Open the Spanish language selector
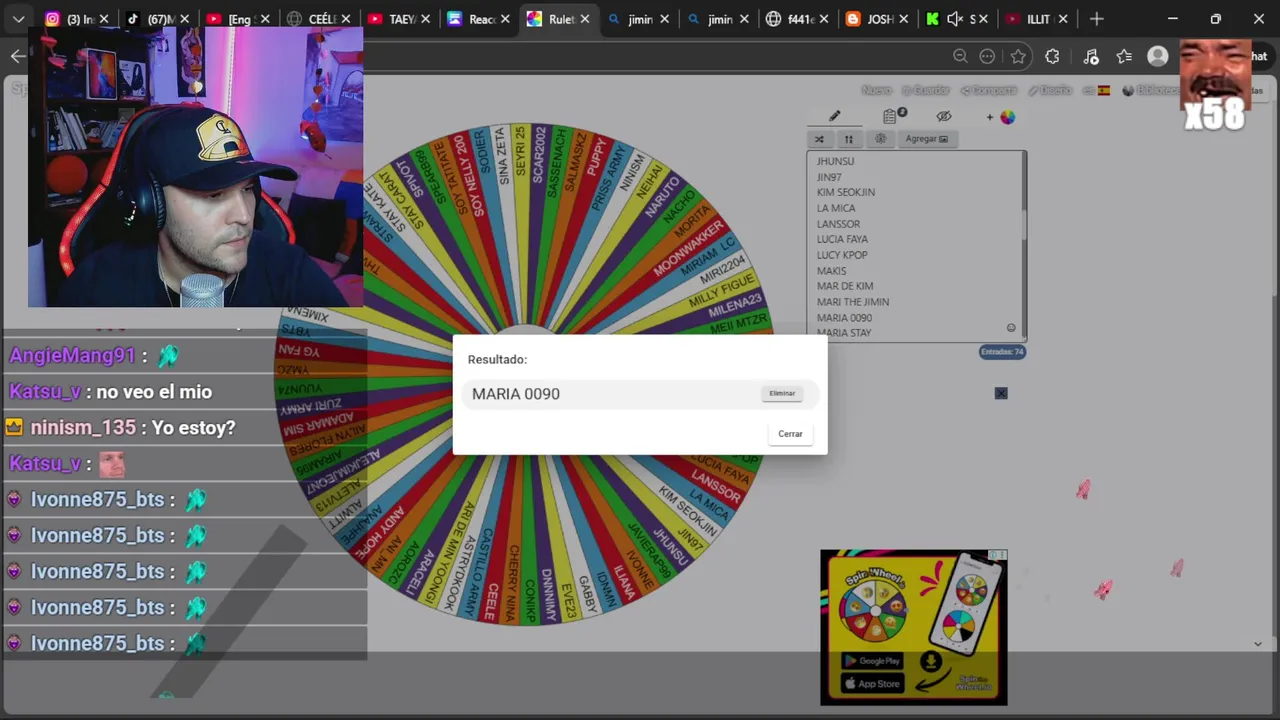1280x720 pixels. click(x=1097, y=90)
